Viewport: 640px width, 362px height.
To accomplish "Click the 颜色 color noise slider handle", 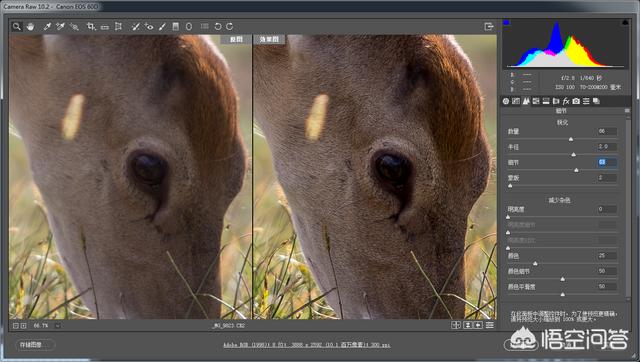I will pos(535,264).
